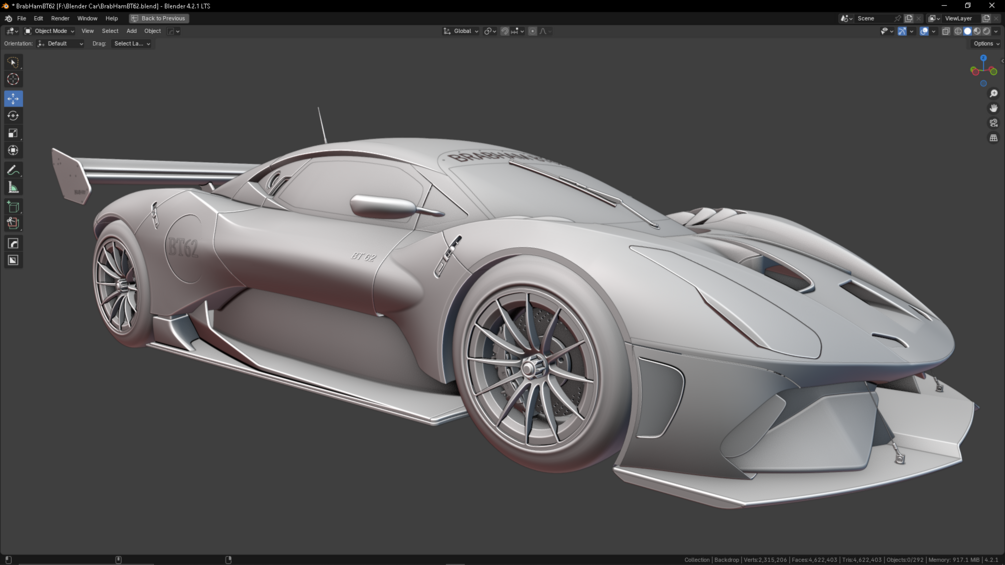Viewport: 1005px width, 565px height.
Task: Open the editor type dropdown
Action: 12,31
